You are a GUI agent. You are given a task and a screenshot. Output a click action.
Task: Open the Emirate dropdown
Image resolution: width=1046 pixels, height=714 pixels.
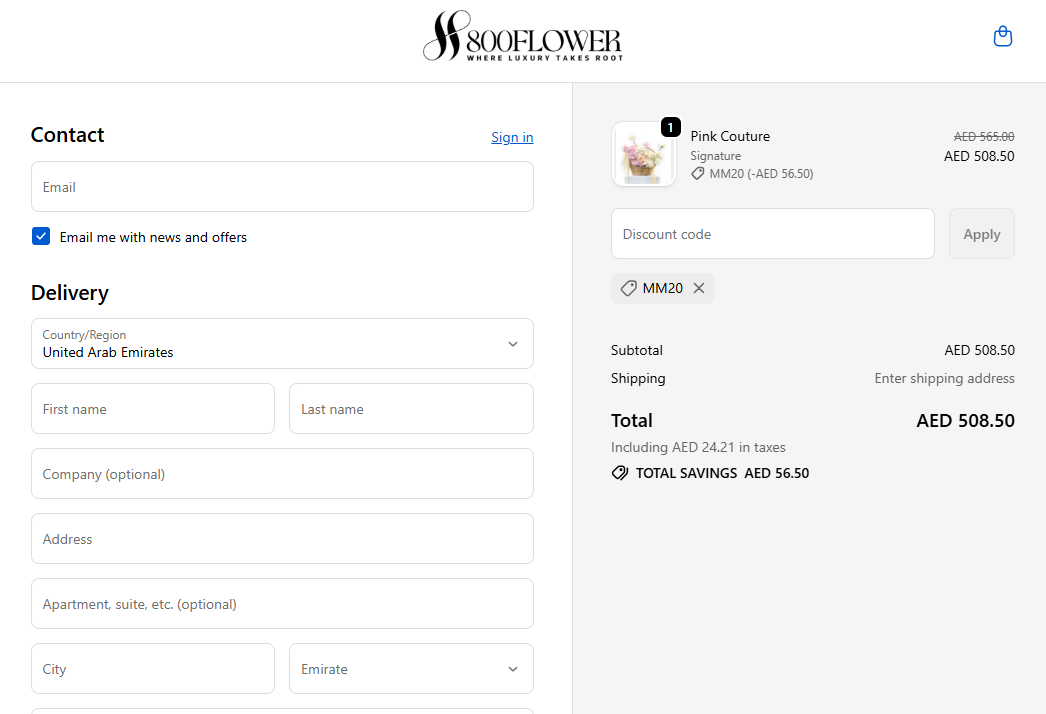(x=411, y=669)
